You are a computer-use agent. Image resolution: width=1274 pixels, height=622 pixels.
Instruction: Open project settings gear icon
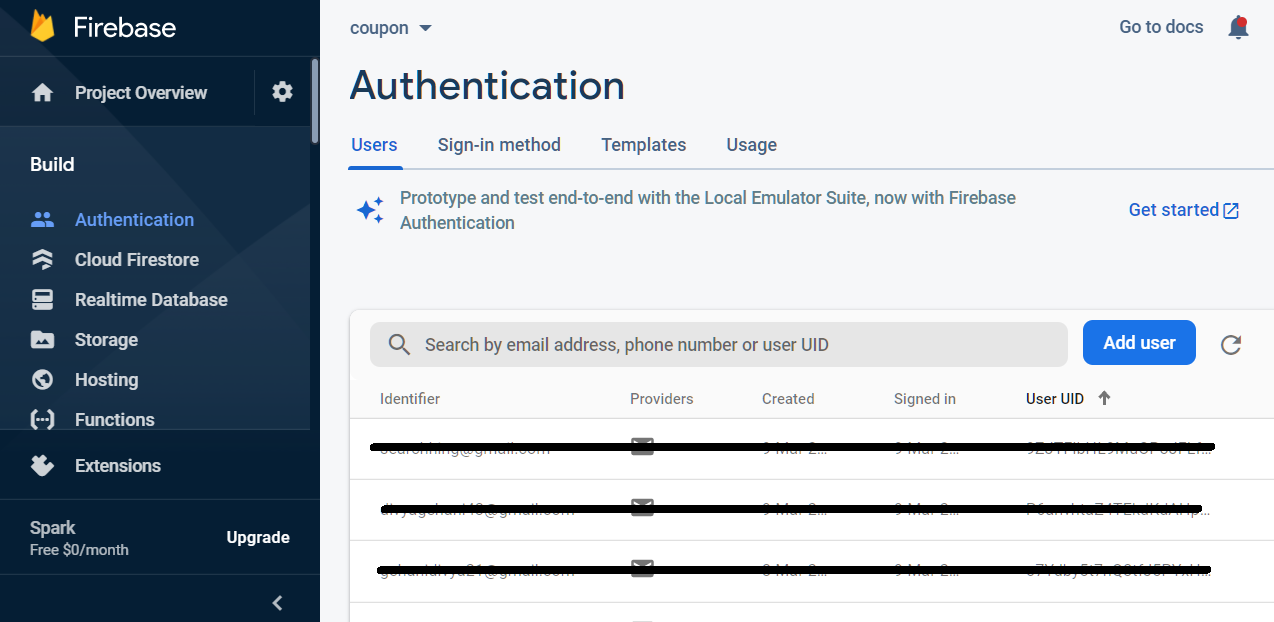(283, 92)
